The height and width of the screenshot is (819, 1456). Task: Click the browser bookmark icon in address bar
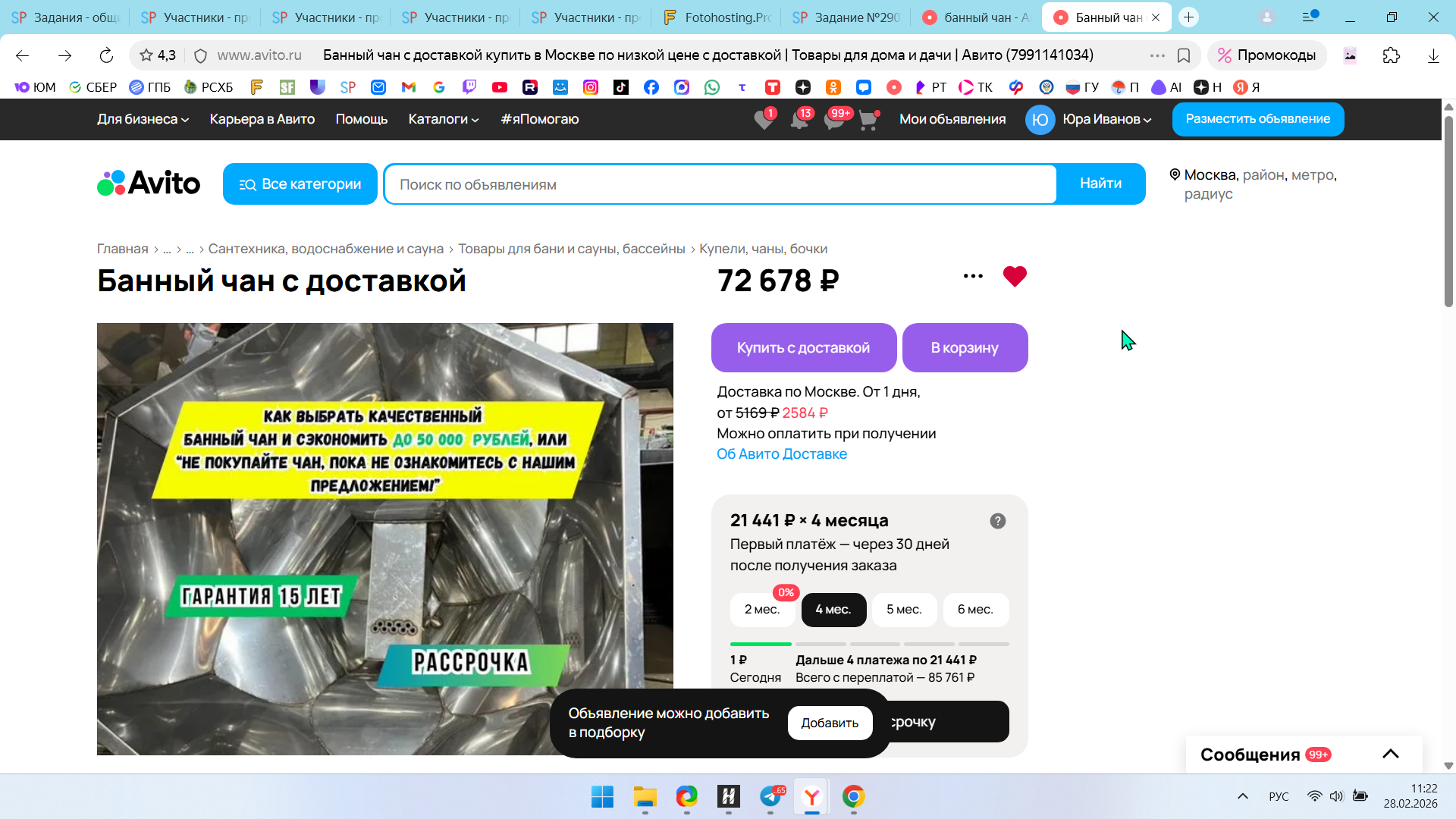(x=1183, y=55)
